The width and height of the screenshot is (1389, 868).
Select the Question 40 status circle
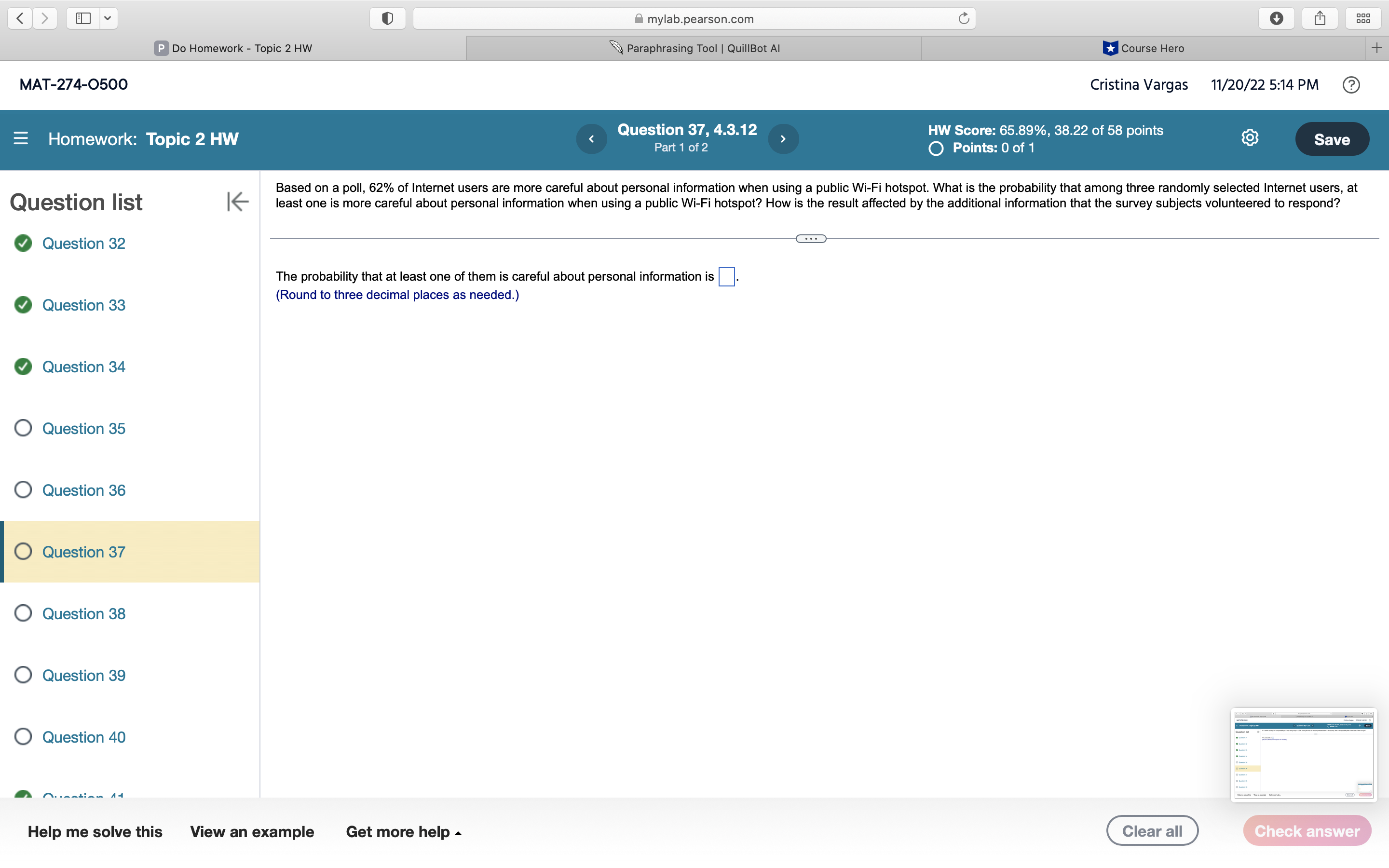[23, 736]
